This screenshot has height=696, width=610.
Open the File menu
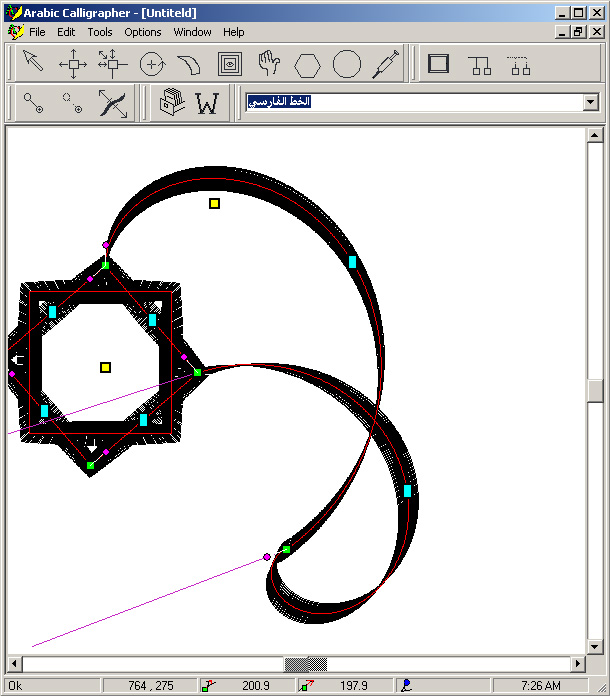tap(37, 32)
